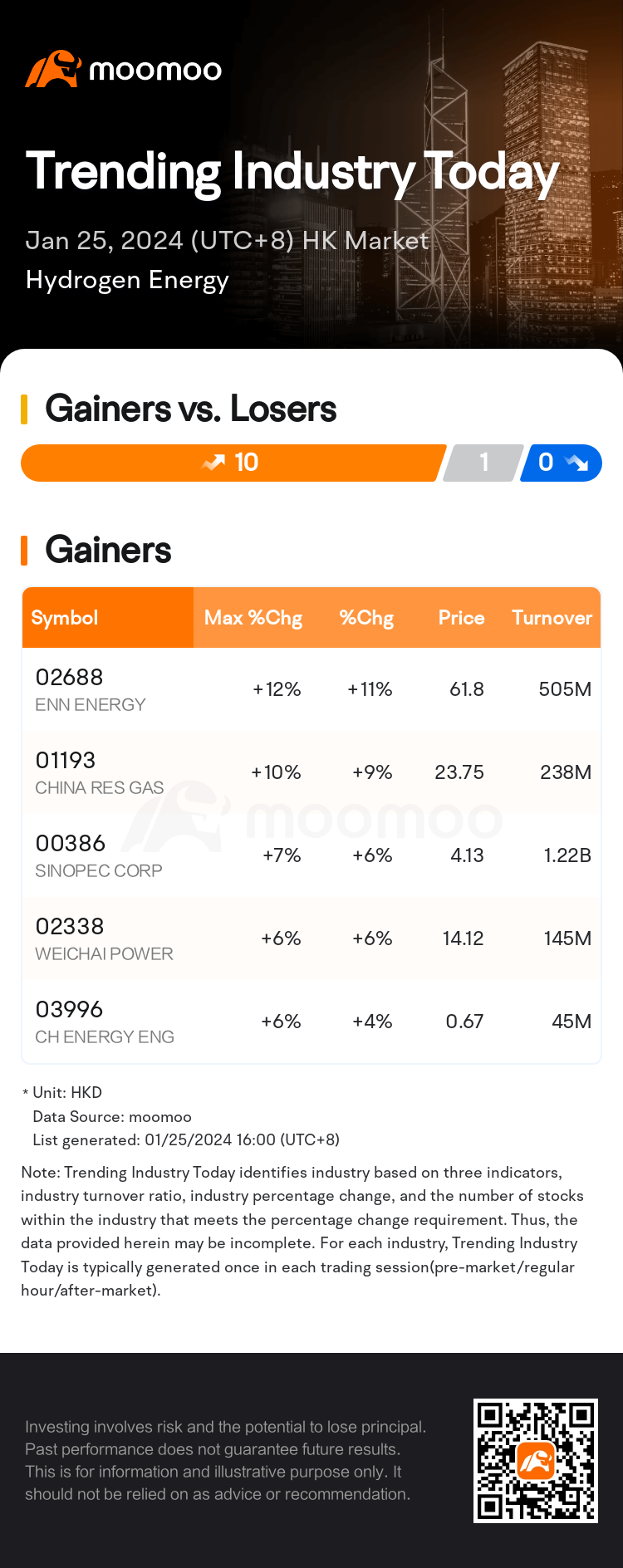623x1568 pixels.
Task: Click the moomoo icon inside the QR code
Action: (x=536, y=1461)
